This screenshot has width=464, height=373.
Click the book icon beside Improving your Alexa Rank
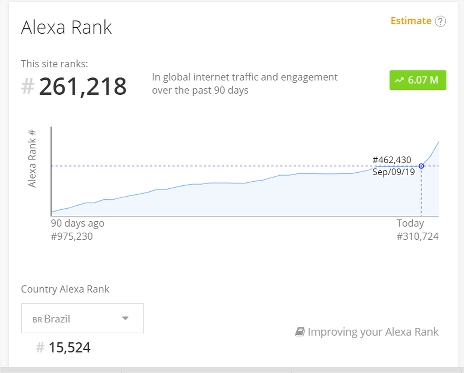(x=300, y=332)
